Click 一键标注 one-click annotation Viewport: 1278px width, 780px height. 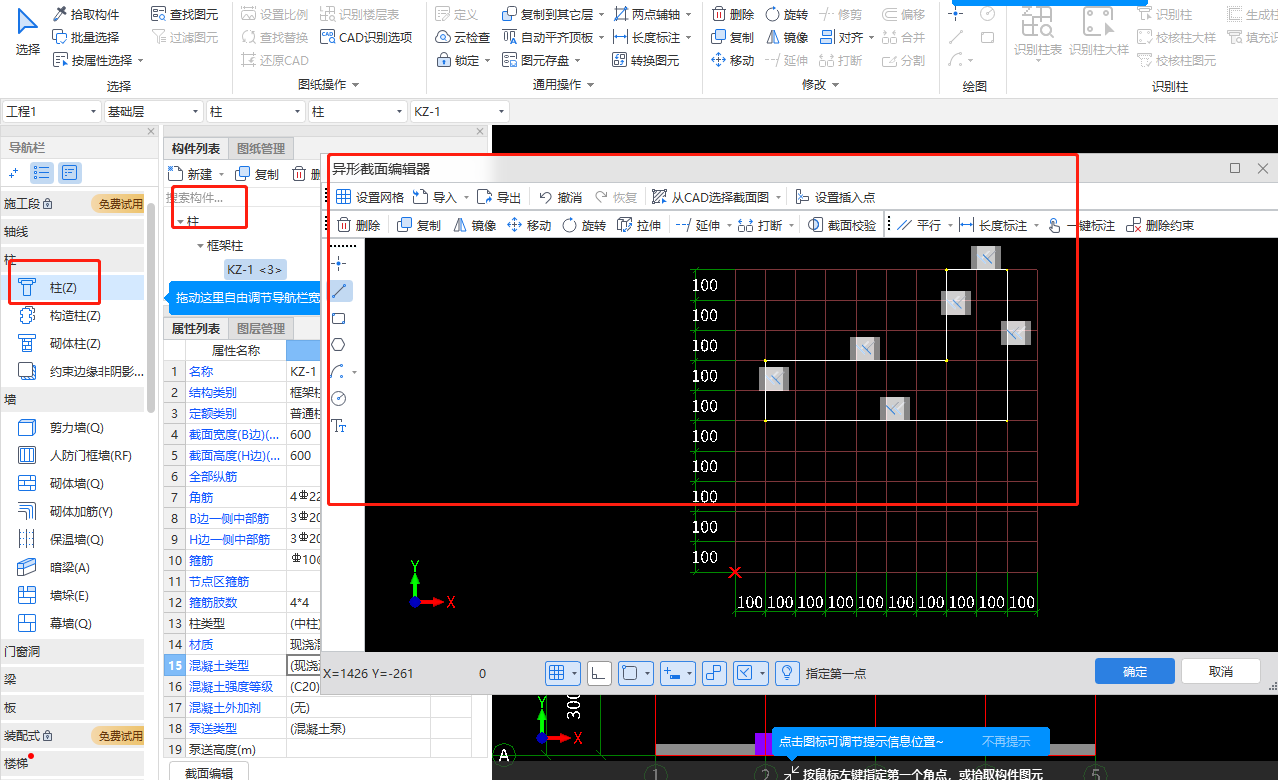(1081, 225)
